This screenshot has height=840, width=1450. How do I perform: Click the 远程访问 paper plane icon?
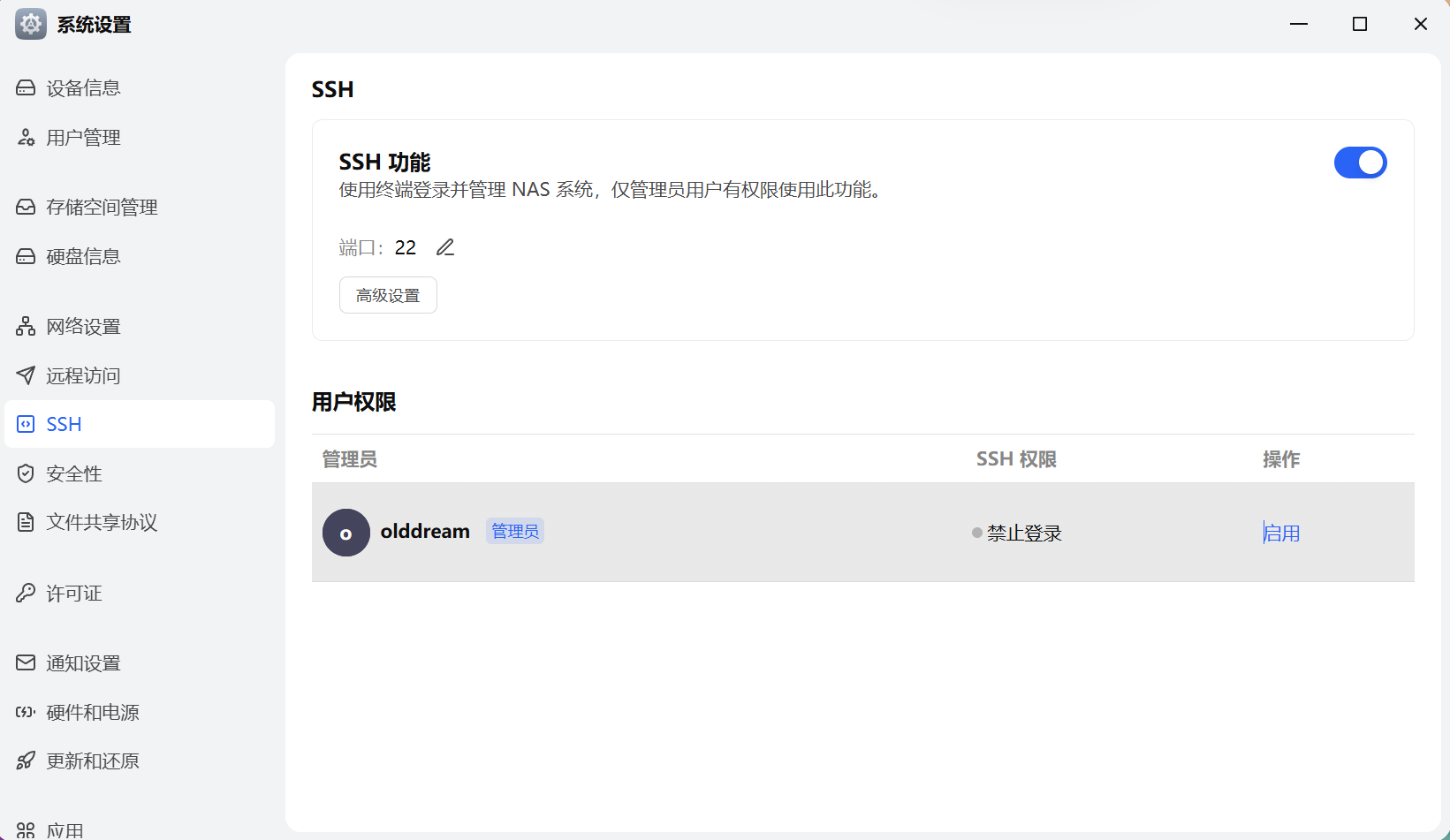click(x=26, y=375)
